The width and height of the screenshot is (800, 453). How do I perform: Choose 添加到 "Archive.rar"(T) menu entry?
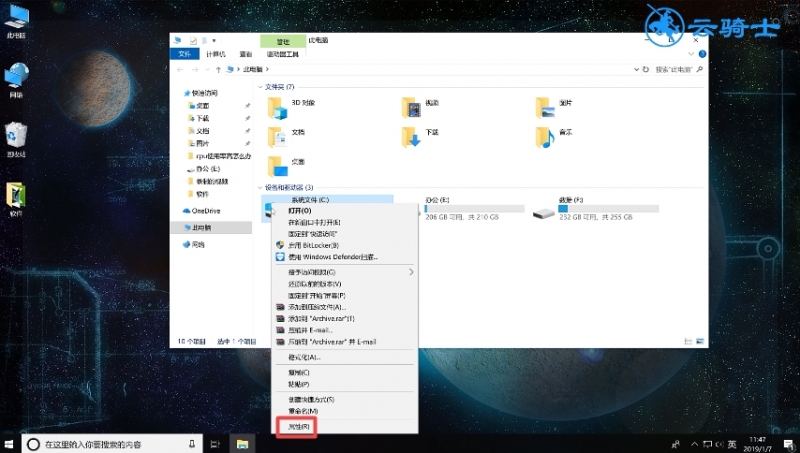coord(345,318)
